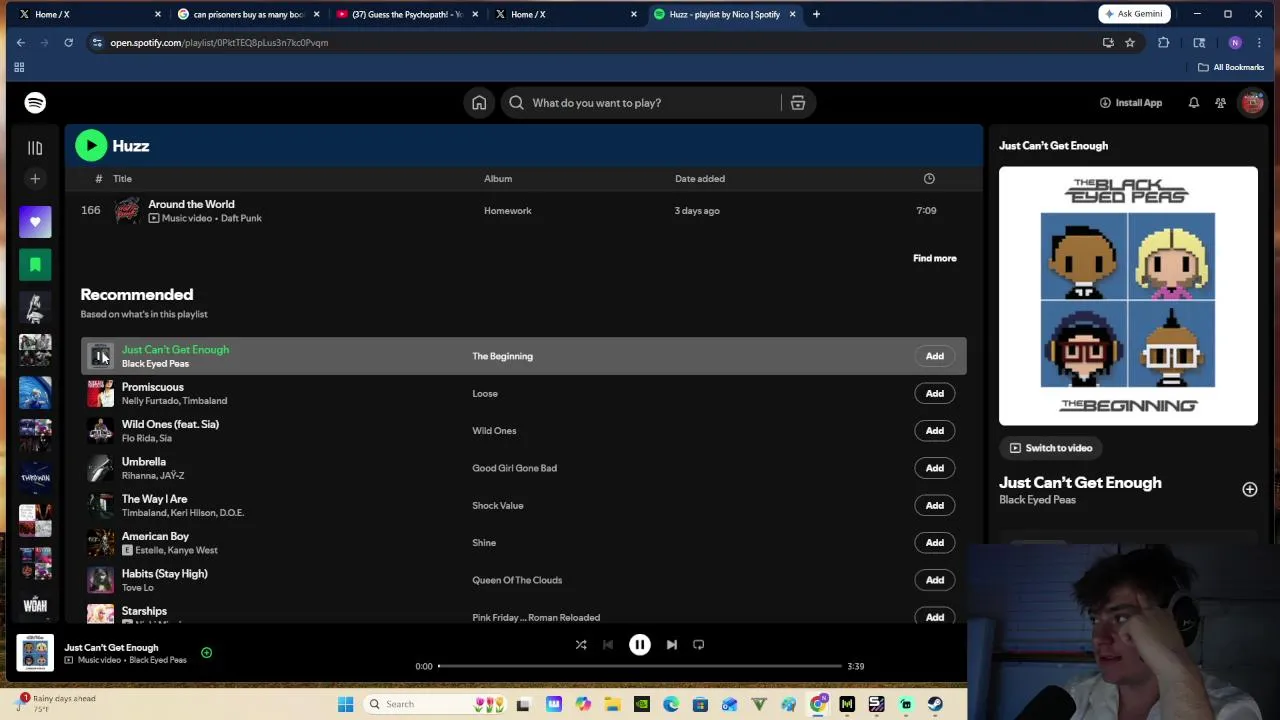Screen dimensions: 1280x720
Task: Open Around the World track row
Action: click(523, 211)
